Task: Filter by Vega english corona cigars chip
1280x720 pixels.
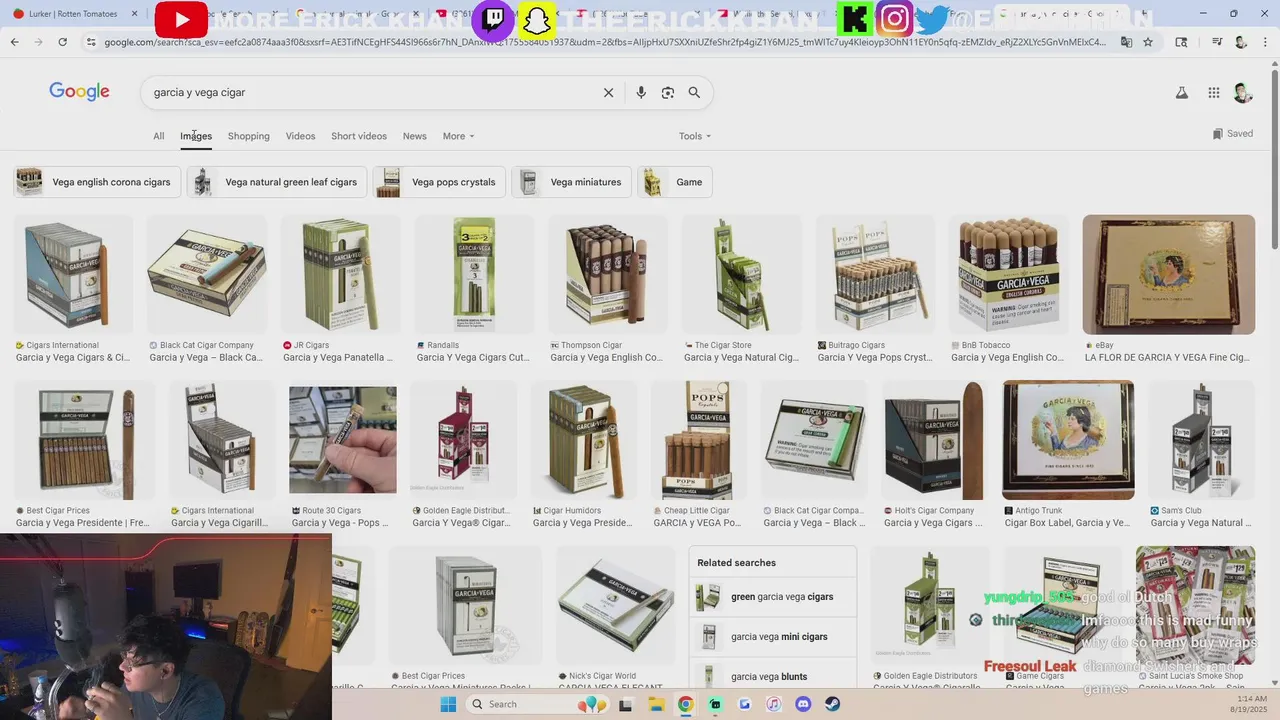Action: tap(97, 182)
